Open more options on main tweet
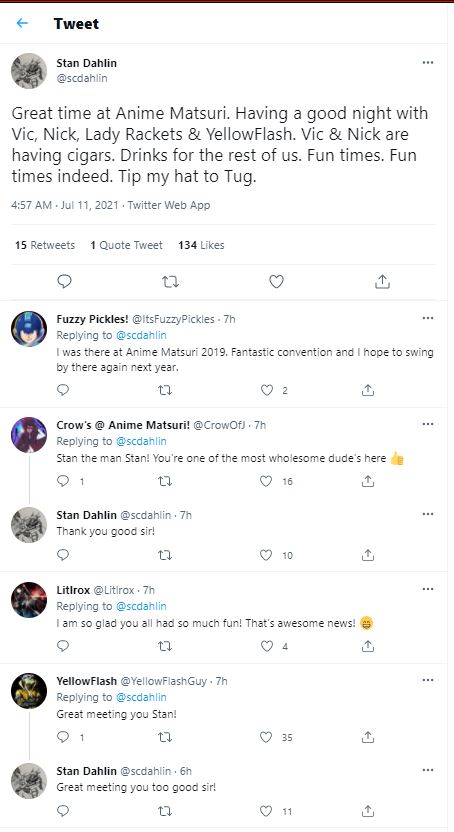454x832 pixels. pyautogui.click(x=428, y=63)
